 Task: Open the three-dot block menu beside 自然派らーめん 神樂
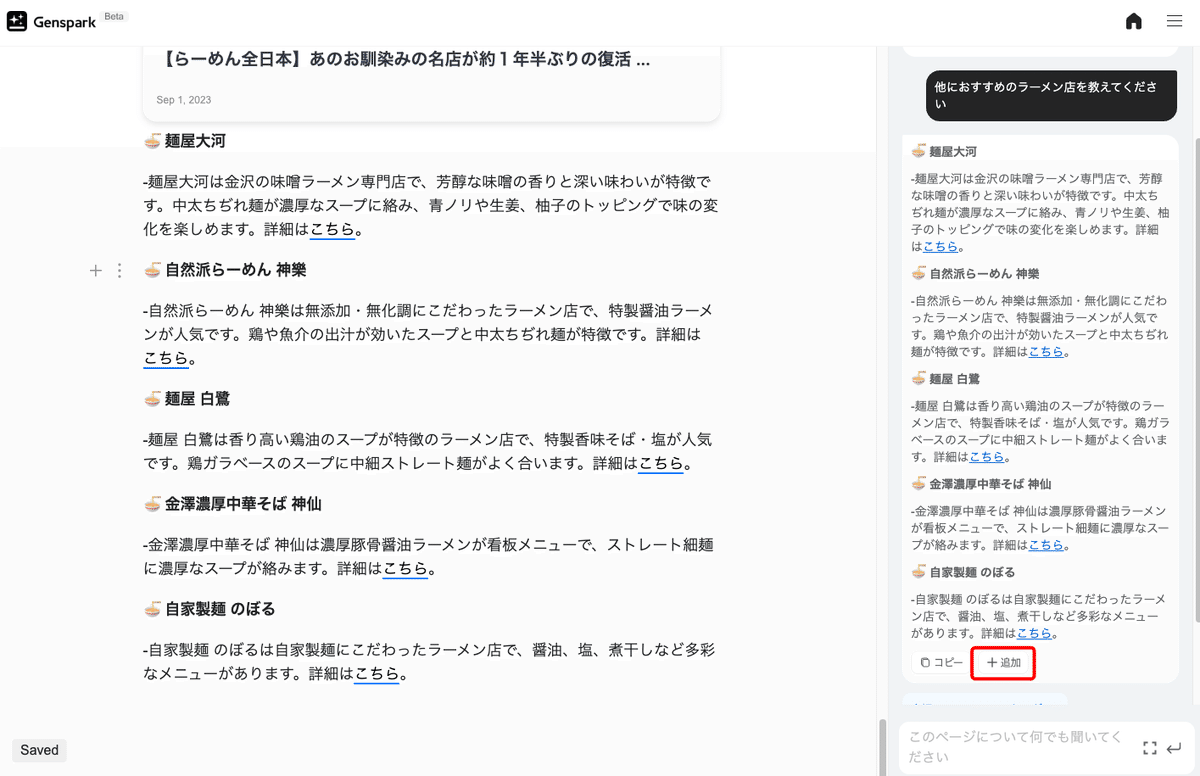120,270
